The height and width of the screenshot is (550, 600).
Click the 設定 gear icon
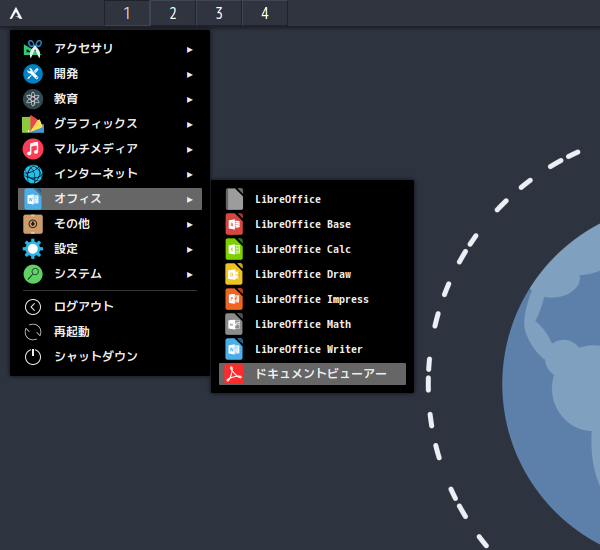coord(33,249)
